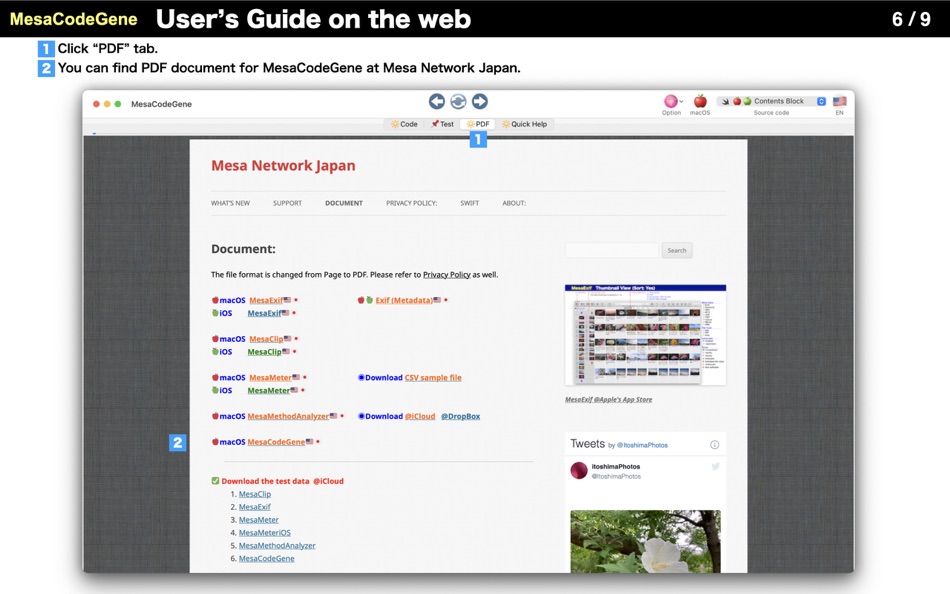The image size is (950, 594).
Task: Open the ABOUT menu item
Action: tap(514, 203)
